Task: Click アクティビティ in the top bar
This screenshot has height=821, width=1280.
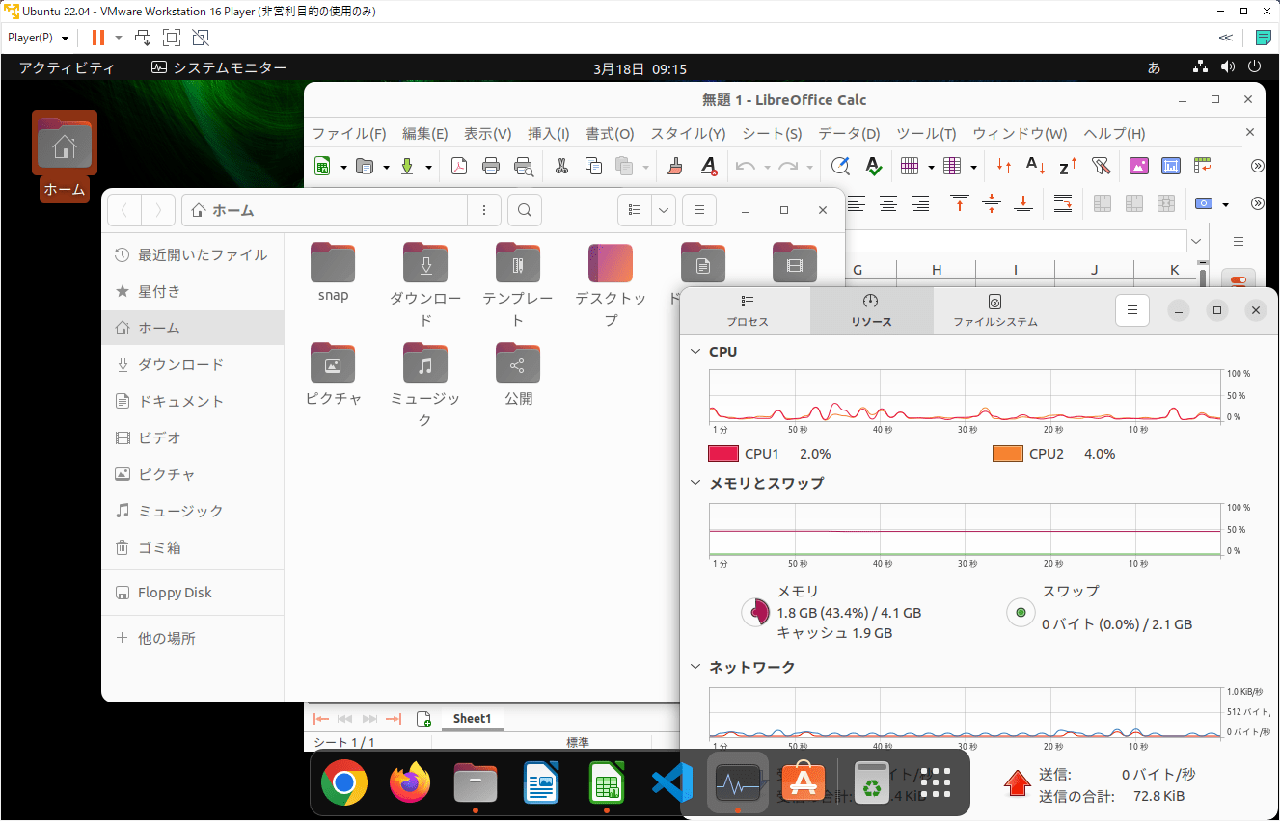Action: [x=66, y=68]
